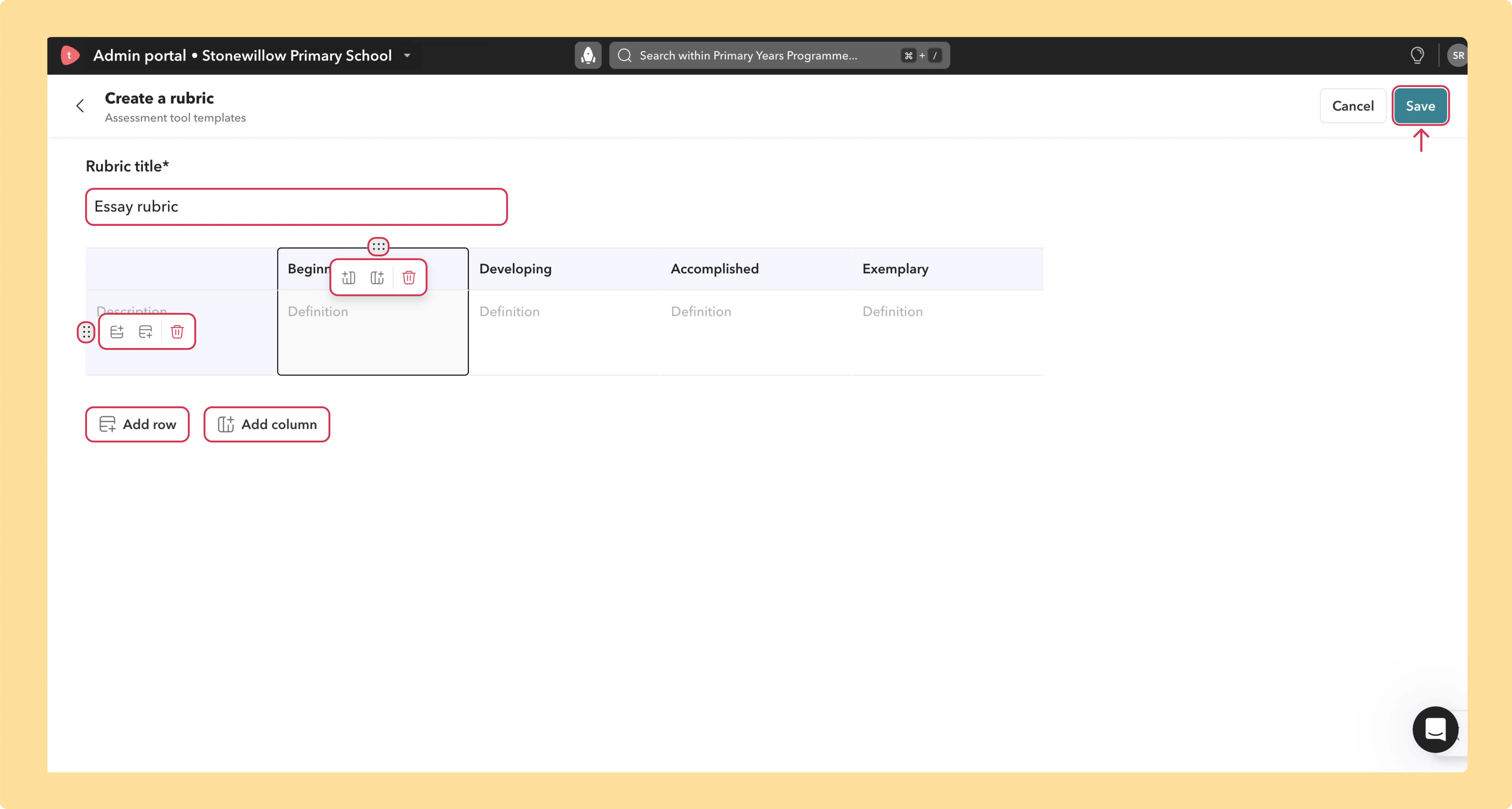Click the column drag handle above Beginning
Screen dimensions: 1512x809
coord(379,247)
